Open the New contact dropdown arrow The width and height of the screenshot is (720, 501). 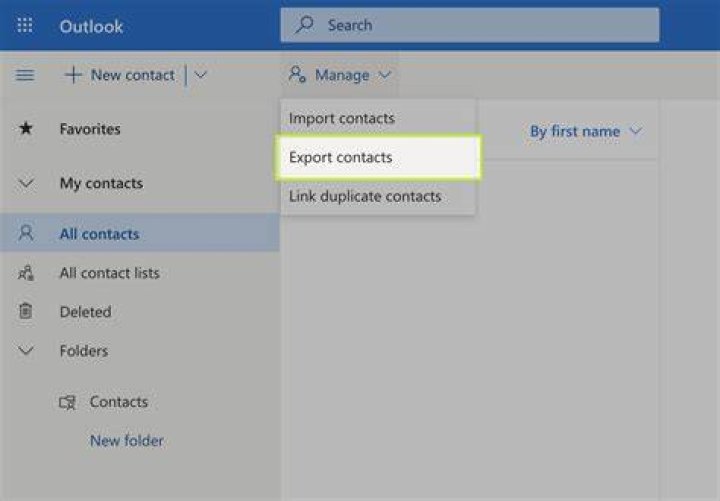(201, 75)
